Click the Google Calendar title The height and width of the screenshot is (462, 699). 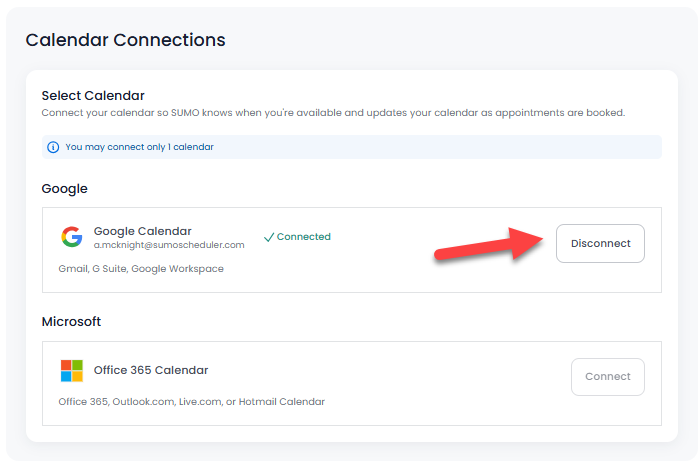[x=143, y=231]
